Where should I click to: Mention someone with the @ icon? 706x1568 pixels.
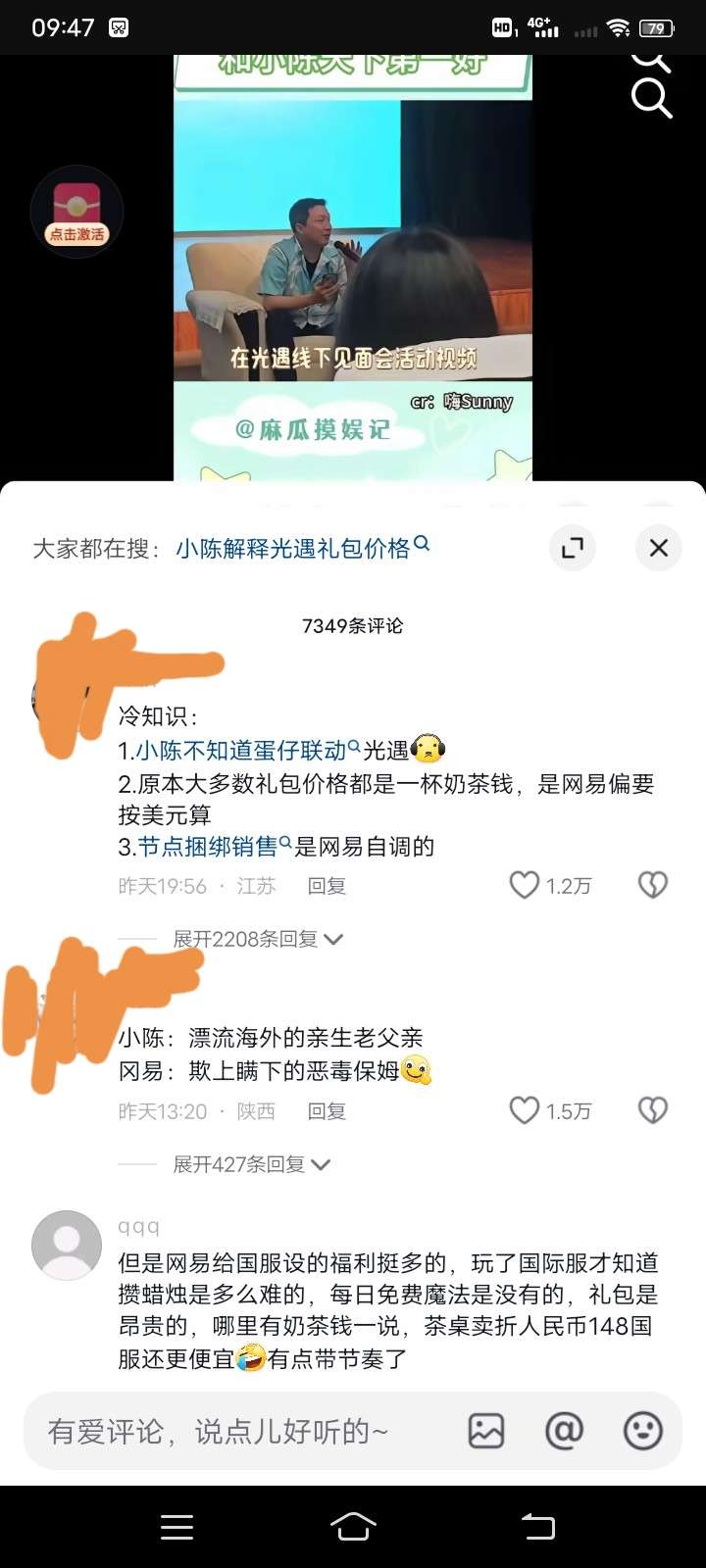[564, 1431]
